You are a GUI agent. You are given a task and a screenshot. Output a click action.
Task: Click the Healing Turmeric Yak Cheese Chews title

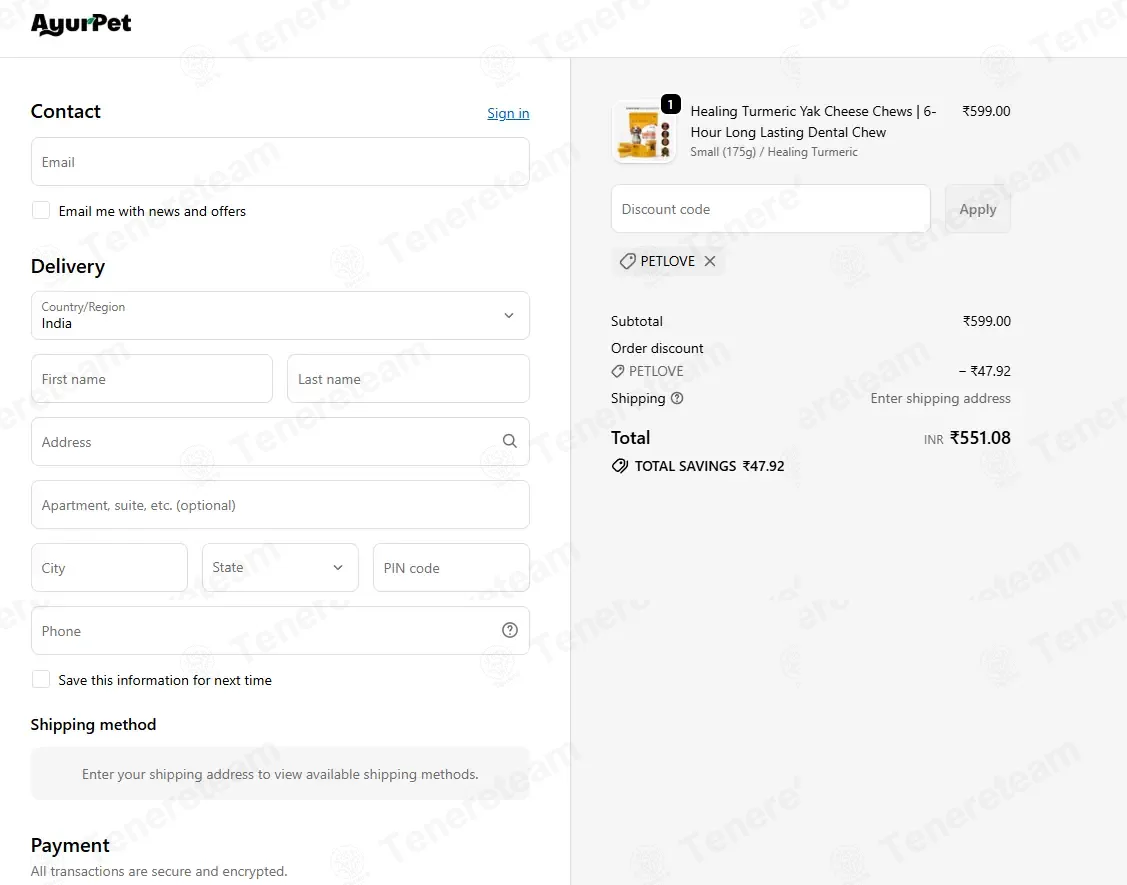[813, 121]
